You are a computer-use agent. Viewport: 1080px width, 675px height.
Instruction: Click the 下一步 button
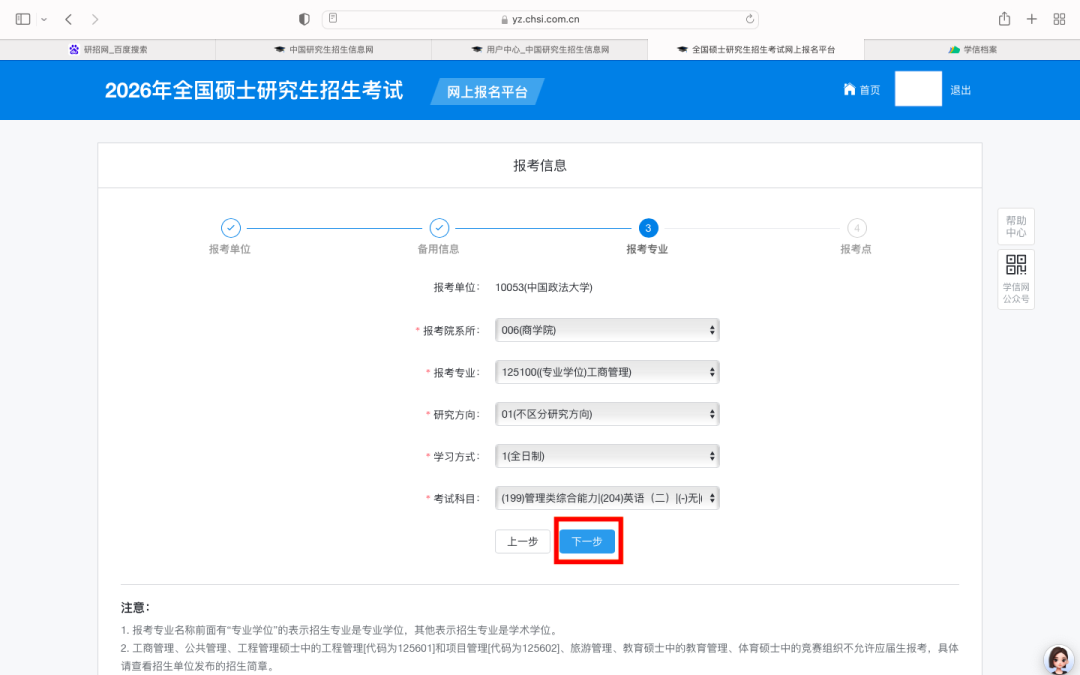point(587,541)
